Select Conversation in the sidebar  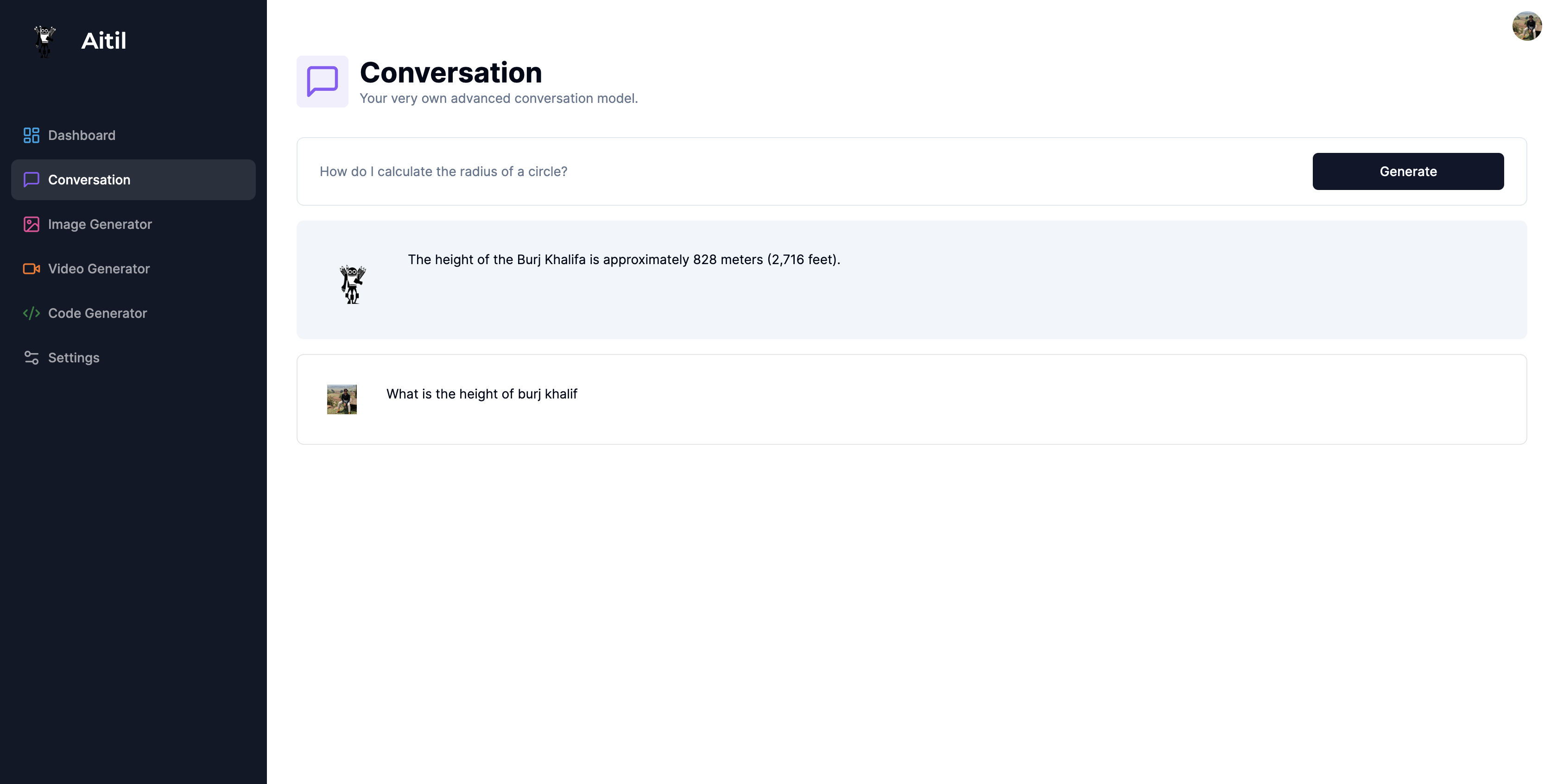click(x=89, y=179)
